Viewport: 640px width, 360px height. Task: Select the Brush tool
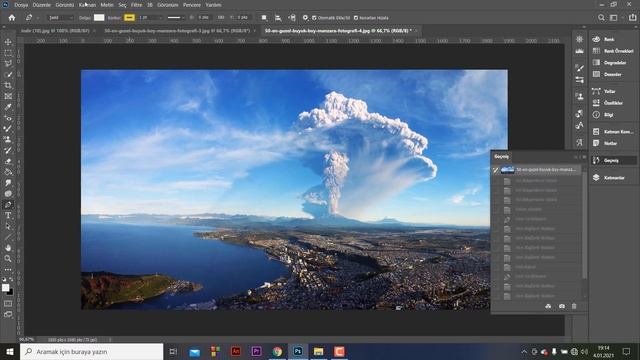click(8, 129)
